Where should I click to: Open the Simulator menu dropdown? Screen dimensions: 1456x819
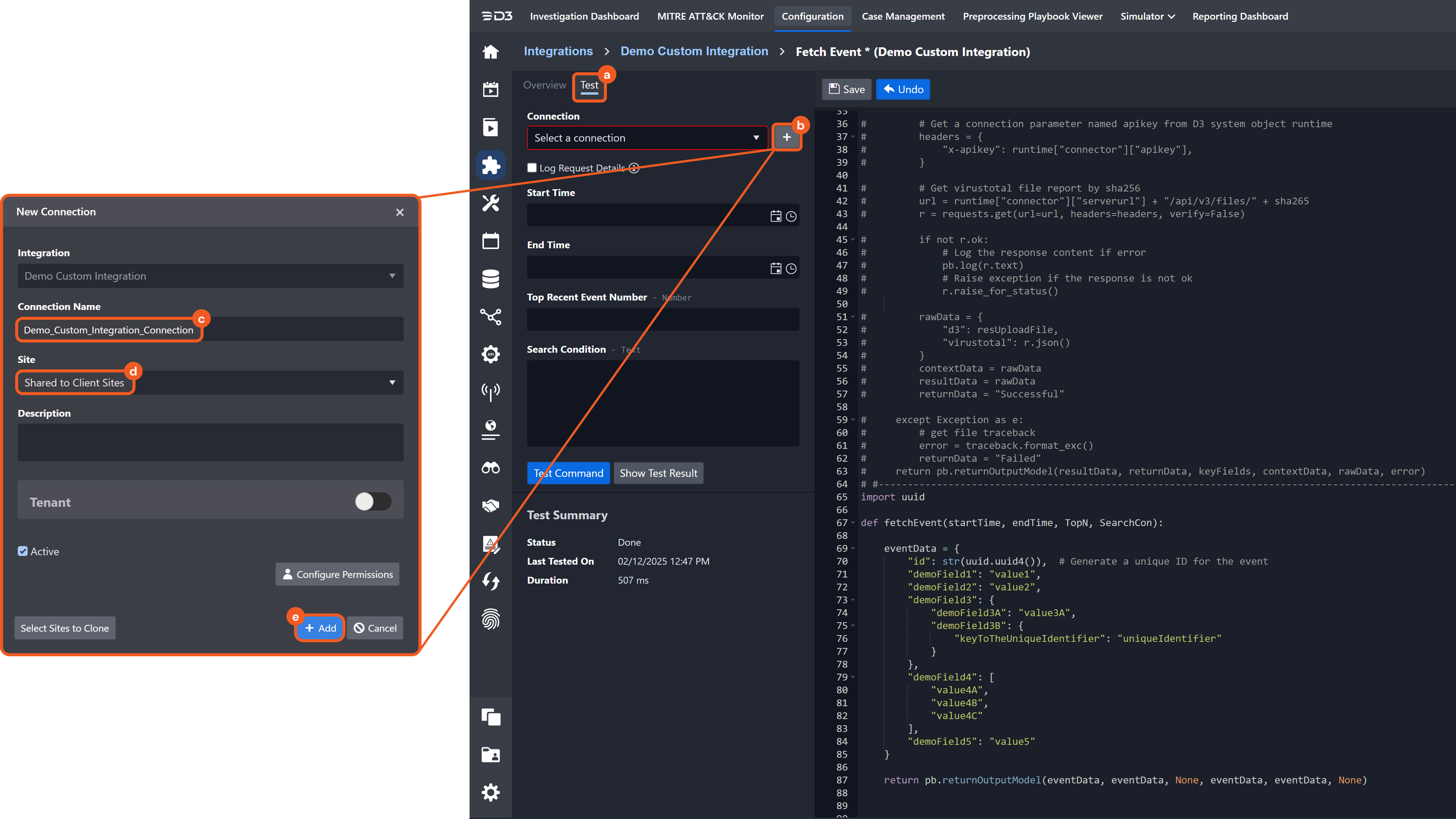(1147, 16)
